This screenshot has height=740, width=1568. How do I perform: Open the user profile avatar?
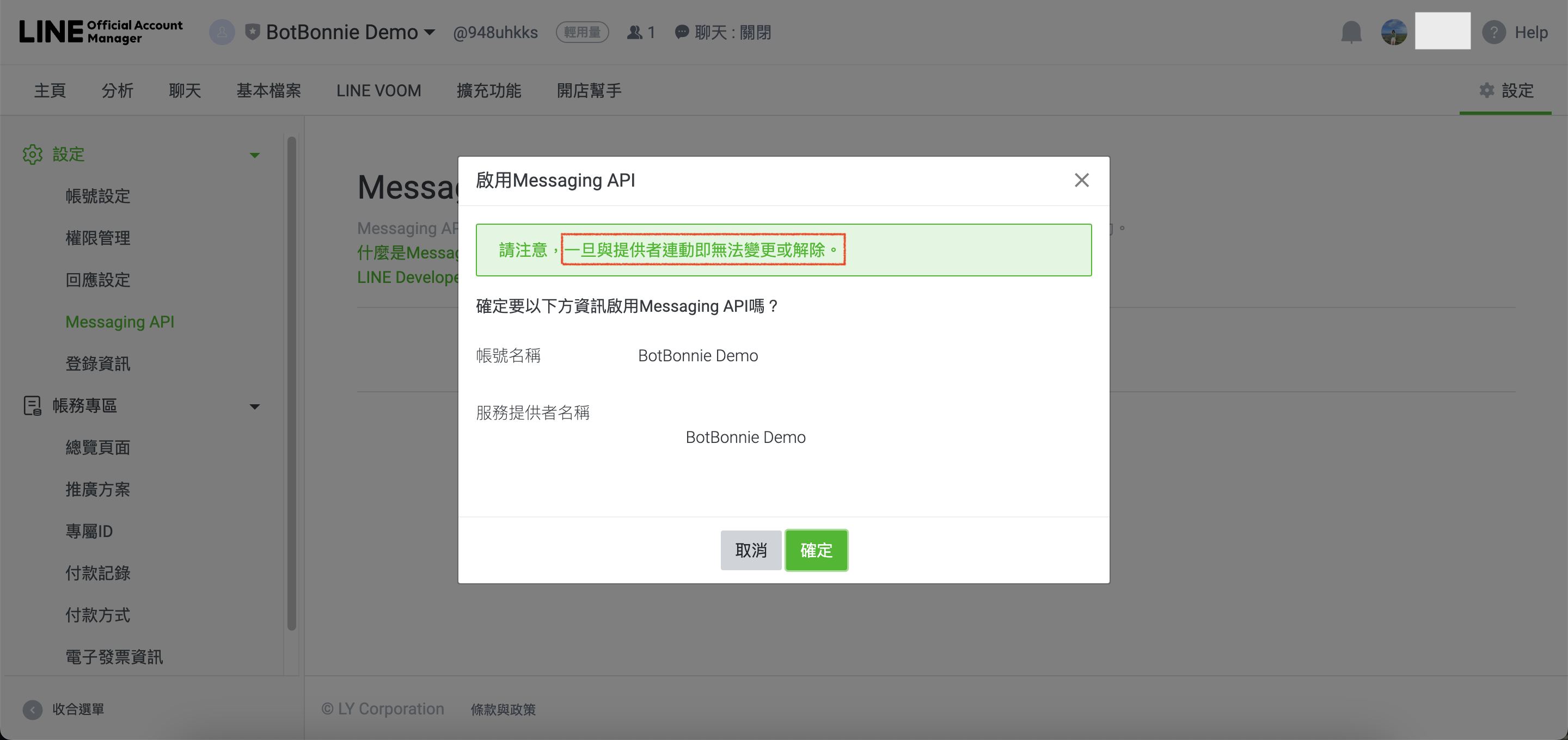click(1393, 32)
